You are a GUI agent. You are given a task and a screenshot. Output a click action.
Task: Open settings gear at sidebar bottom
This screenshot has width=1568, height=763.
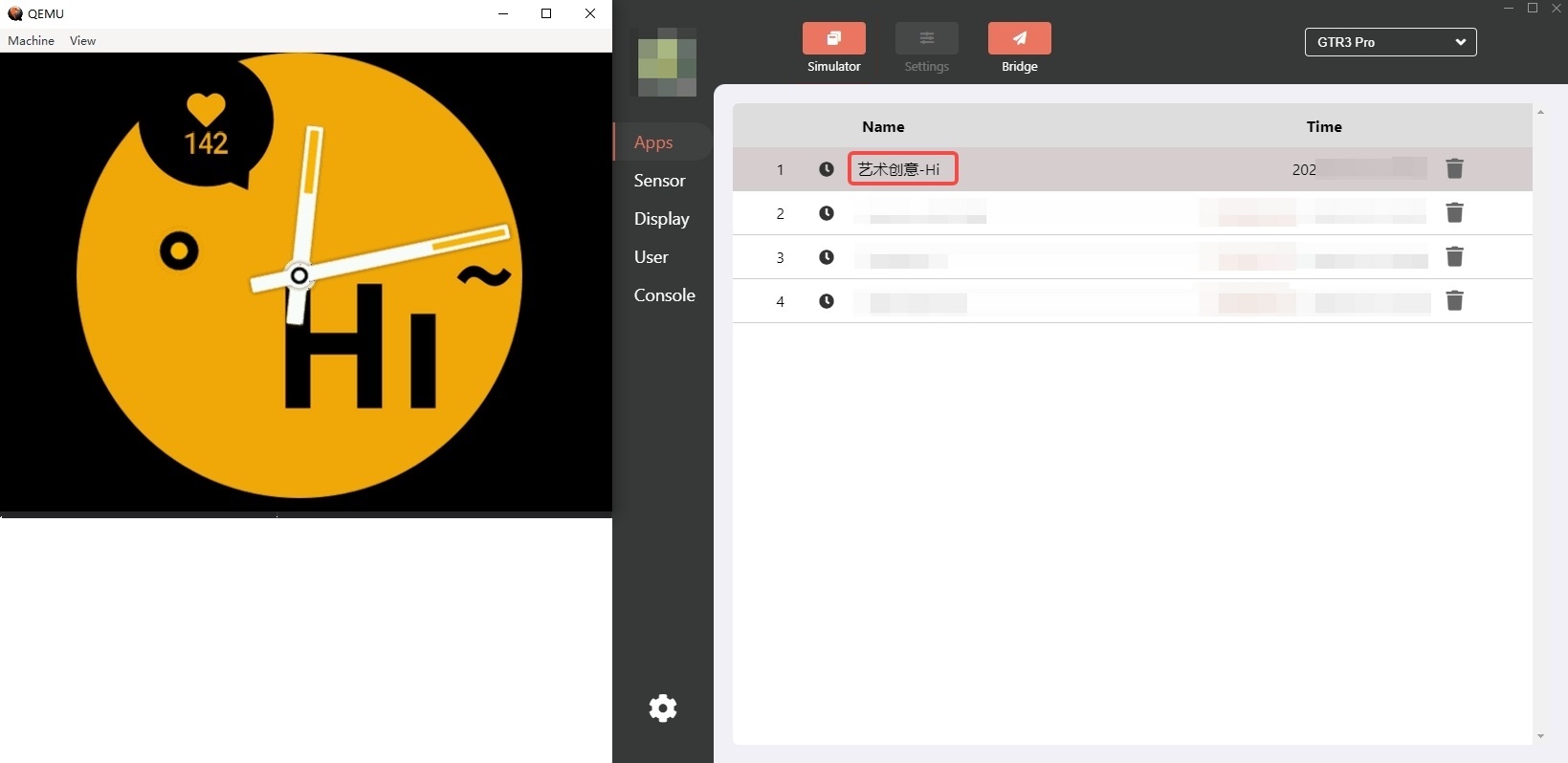[x=663, y=708]
